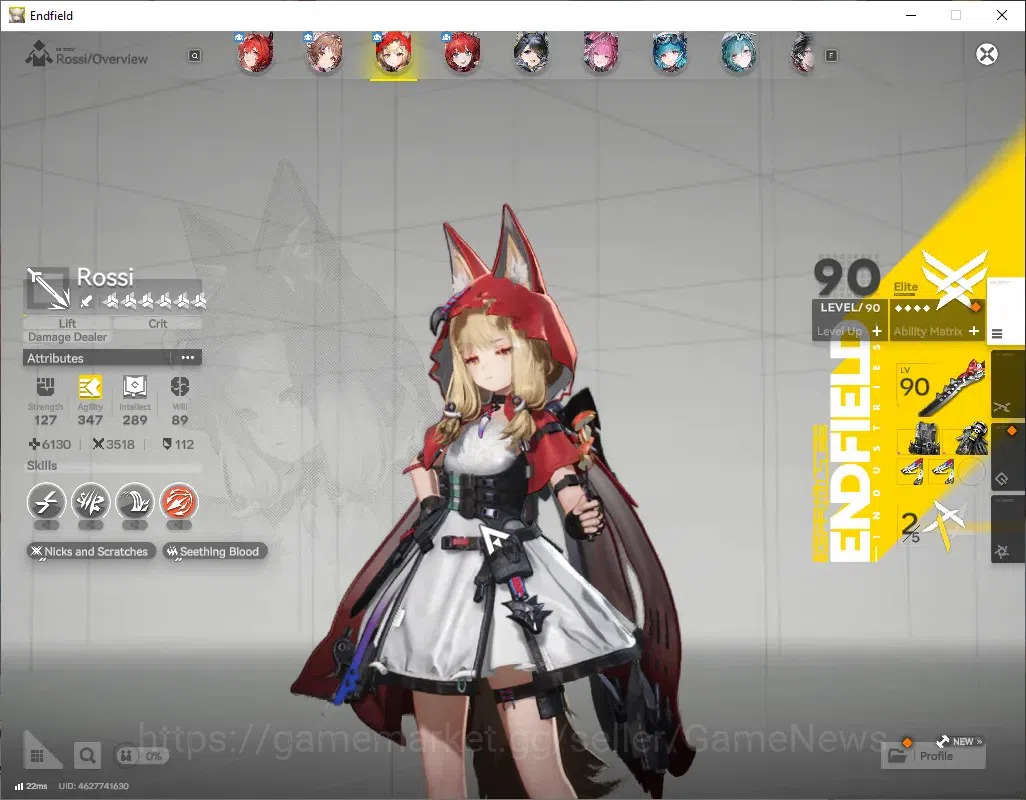
Task: Click the Lift tag
Action: 67,323
